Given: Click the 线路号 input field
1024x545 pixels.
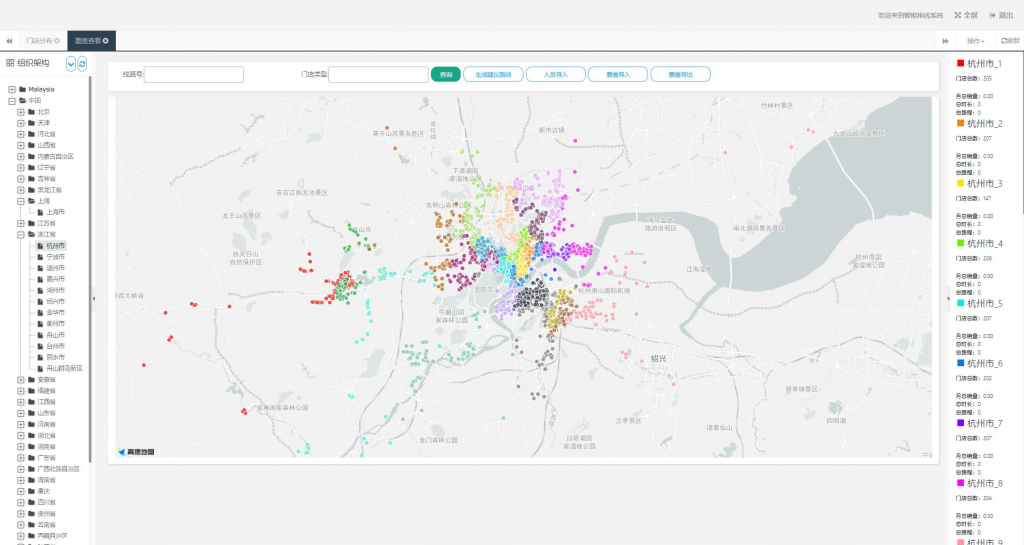Looking at the screenshot, I should [x=194, y=74].
